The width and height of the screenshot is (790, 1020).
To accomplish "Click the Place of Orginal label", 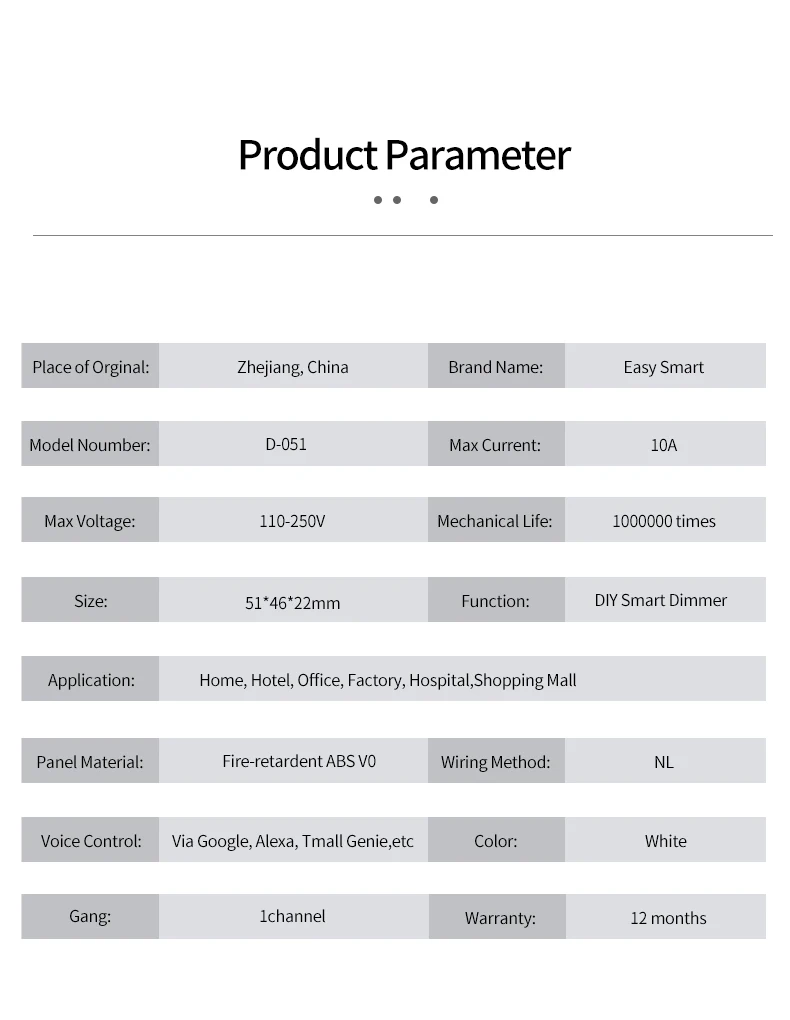I will [x=90, y=367].
